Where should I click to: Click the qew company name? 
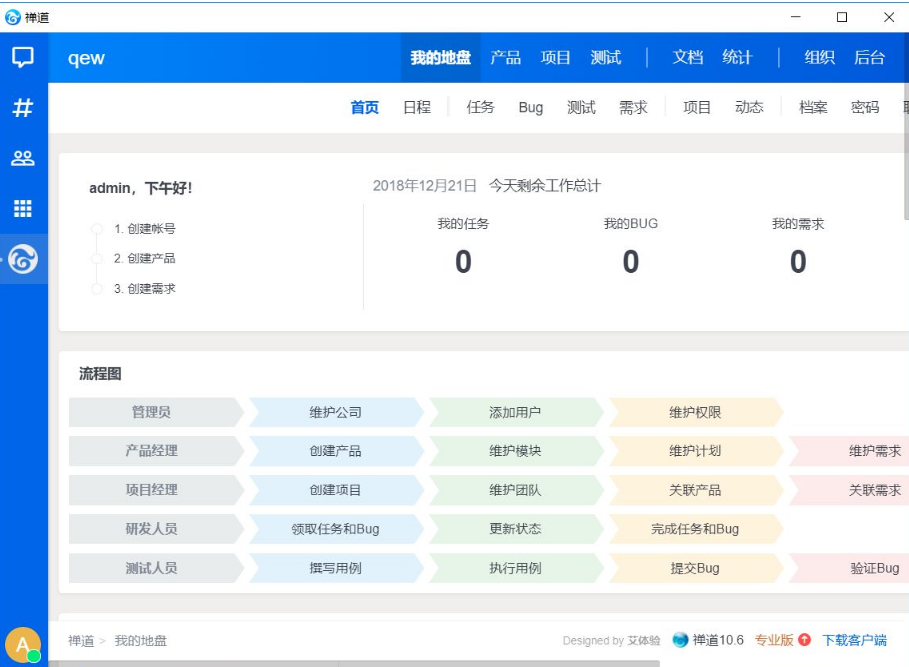[x=86, y=58]
